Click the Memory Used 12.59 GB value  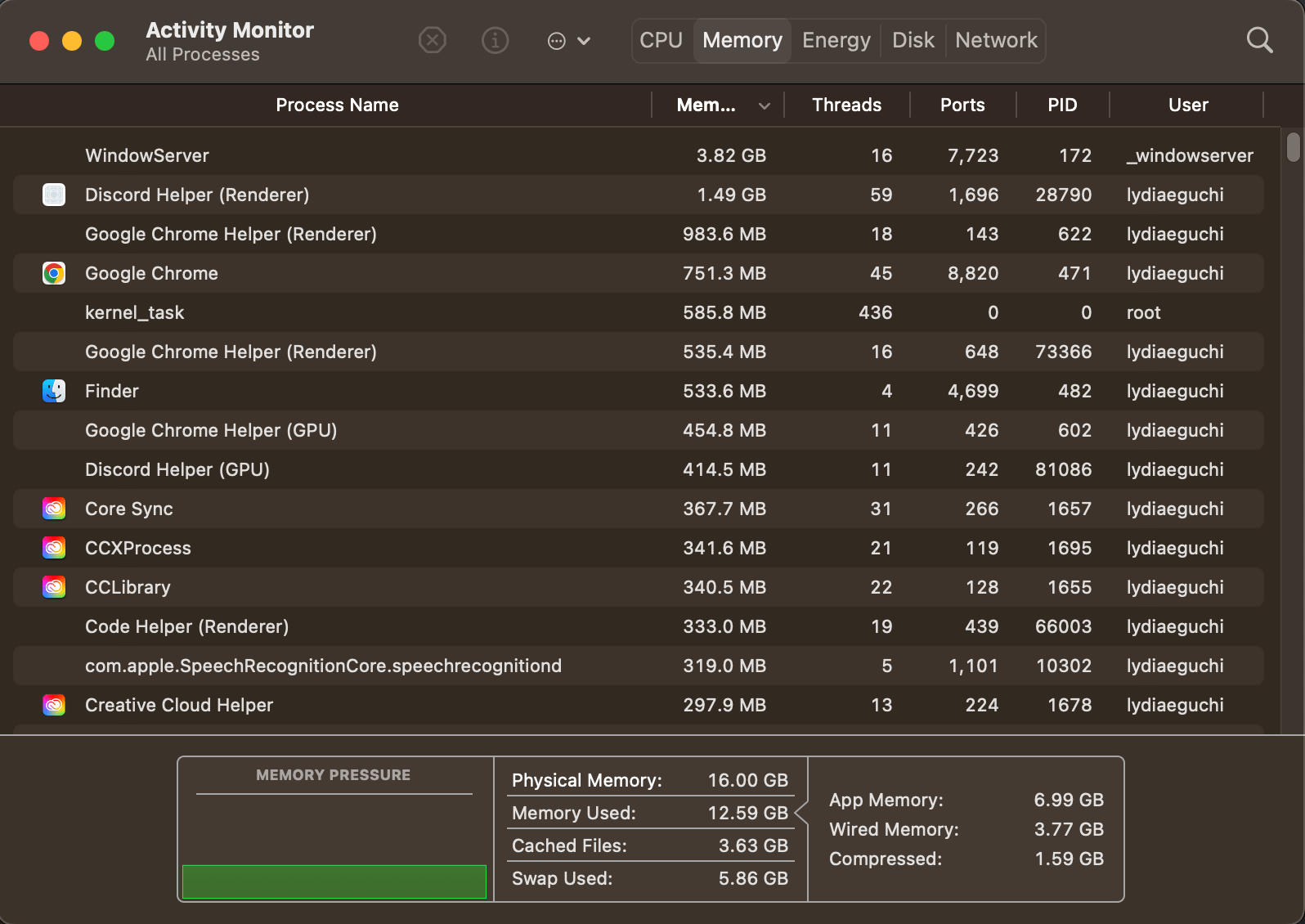click(x=747, y=813)
